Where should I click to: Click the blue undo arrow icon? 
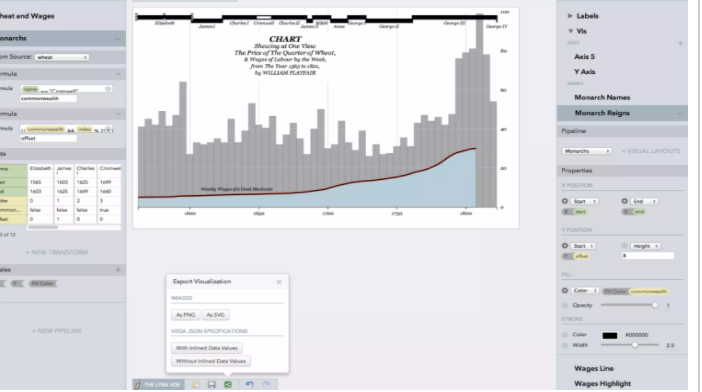(x=249, y=384)
